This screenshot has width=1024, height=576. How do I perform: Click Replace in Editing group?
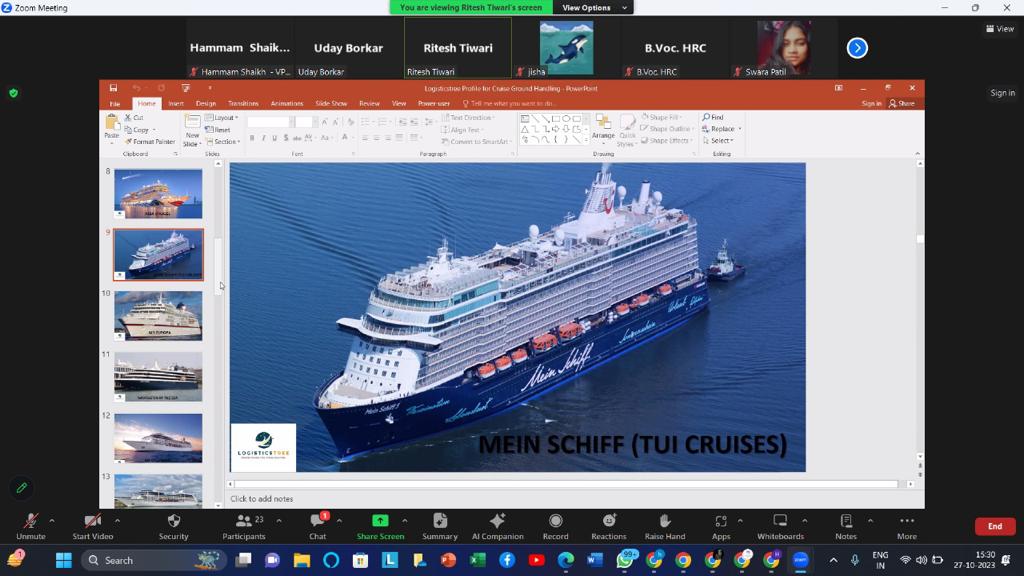pos(722,129)
